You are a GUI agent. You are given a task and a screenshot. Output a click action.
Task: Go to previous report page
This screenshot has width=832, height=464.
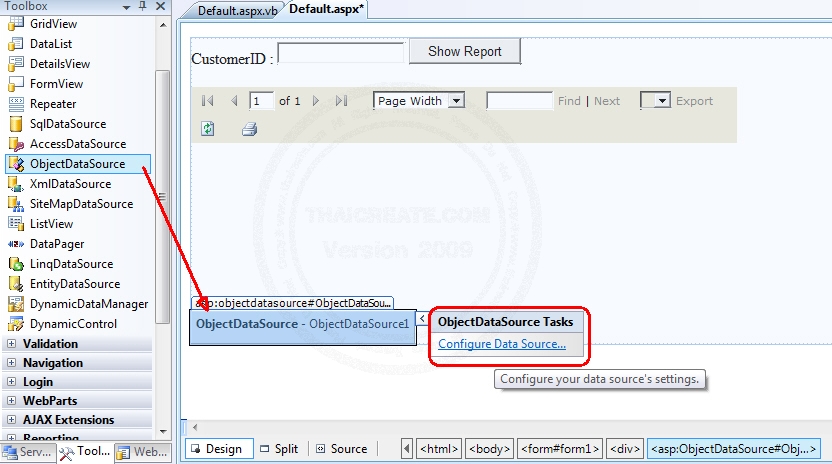pos(234,101)
